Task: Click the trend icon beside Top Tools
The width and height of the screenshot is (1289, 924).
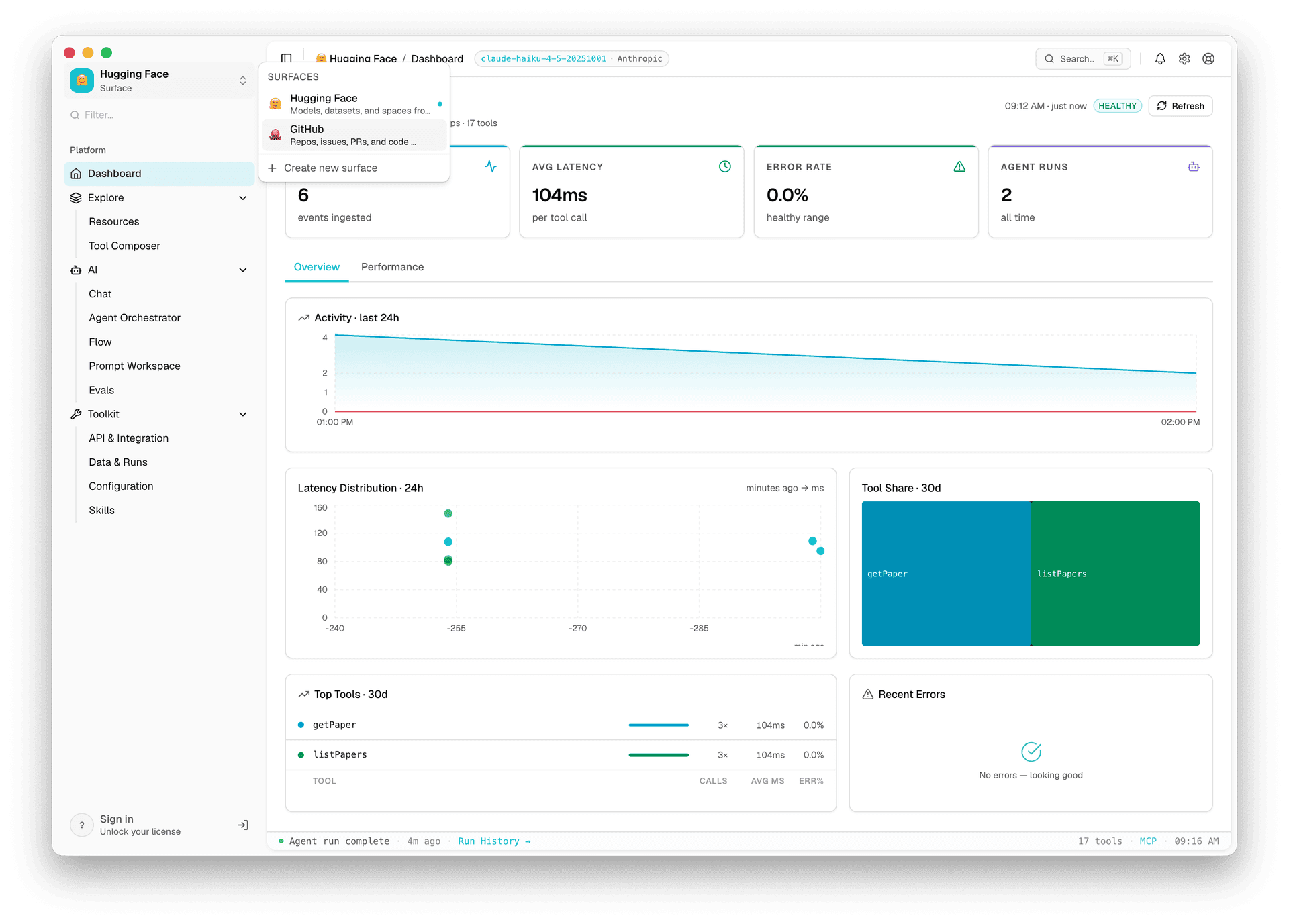Action: point(304,695)
